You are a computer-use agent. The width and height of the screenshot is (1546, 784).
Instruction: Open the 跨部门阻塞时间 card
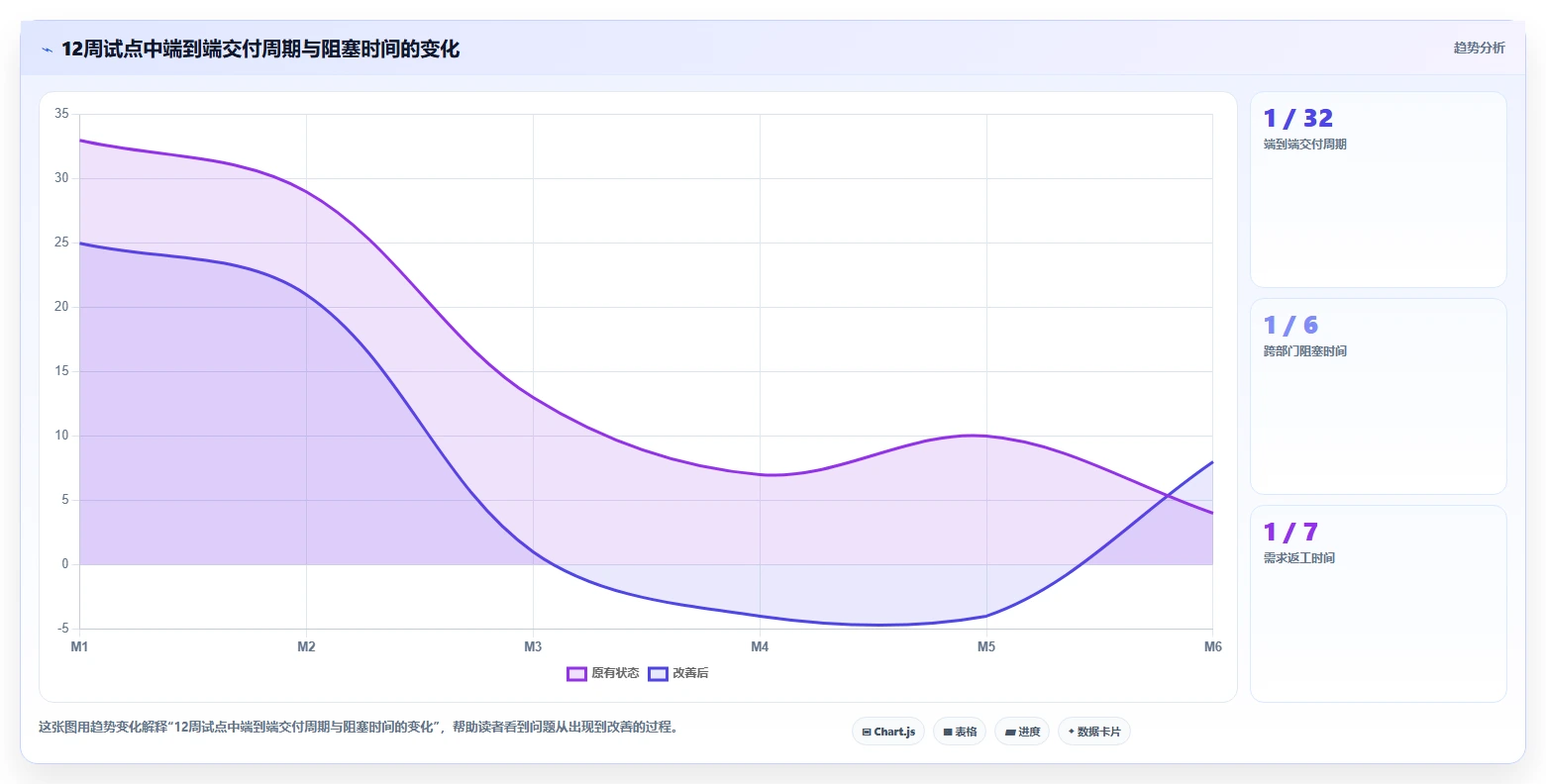click(1379, 397)
